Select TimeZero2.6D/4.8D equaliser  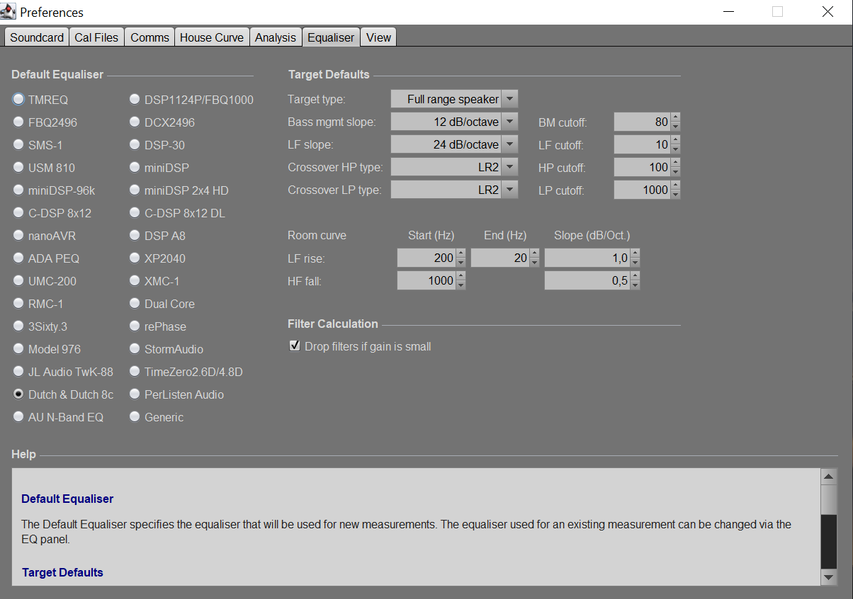(134, 372)
